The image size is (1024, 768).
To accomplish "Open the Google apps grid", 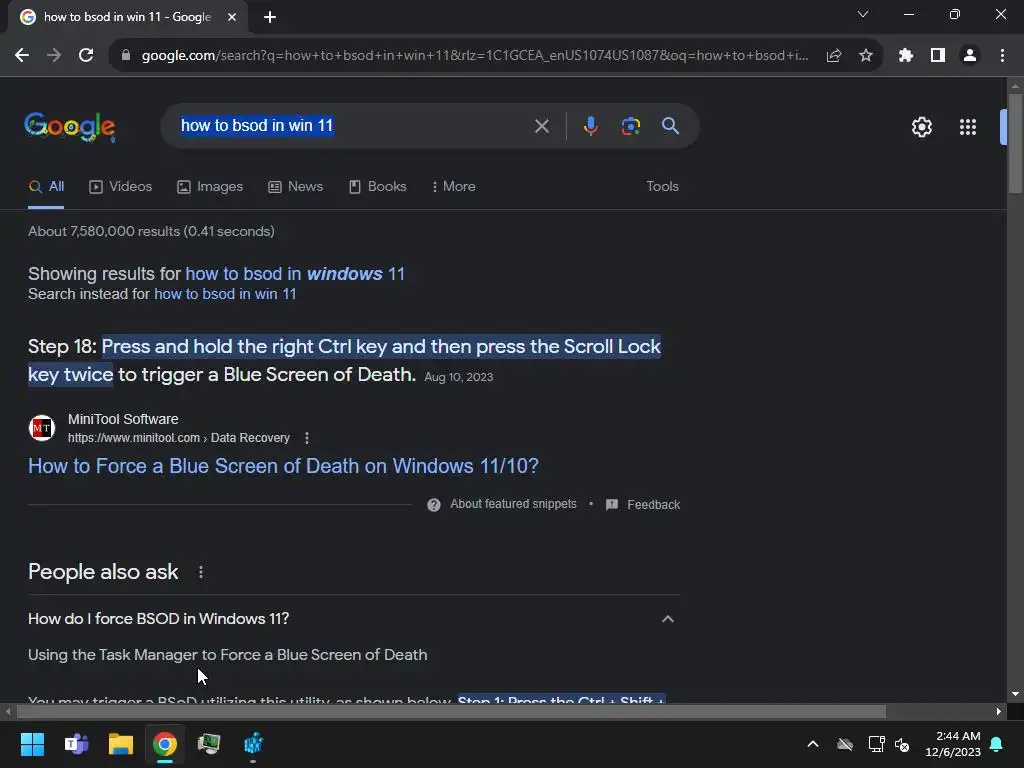I will coord(968,127).
